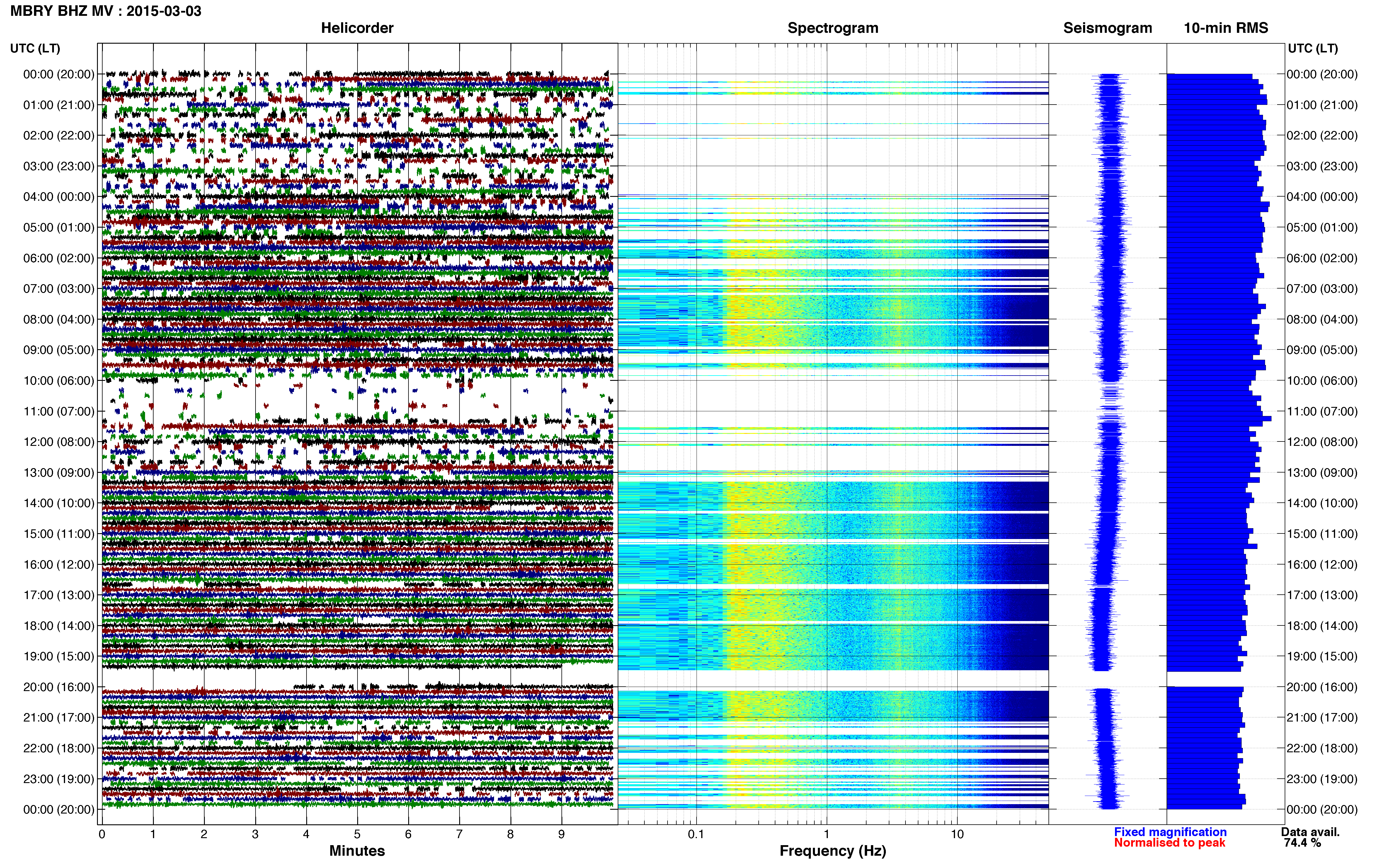Click the Frequency (Hz) axis title
The width and height of the screenshot is (1389, 868).
833,851
